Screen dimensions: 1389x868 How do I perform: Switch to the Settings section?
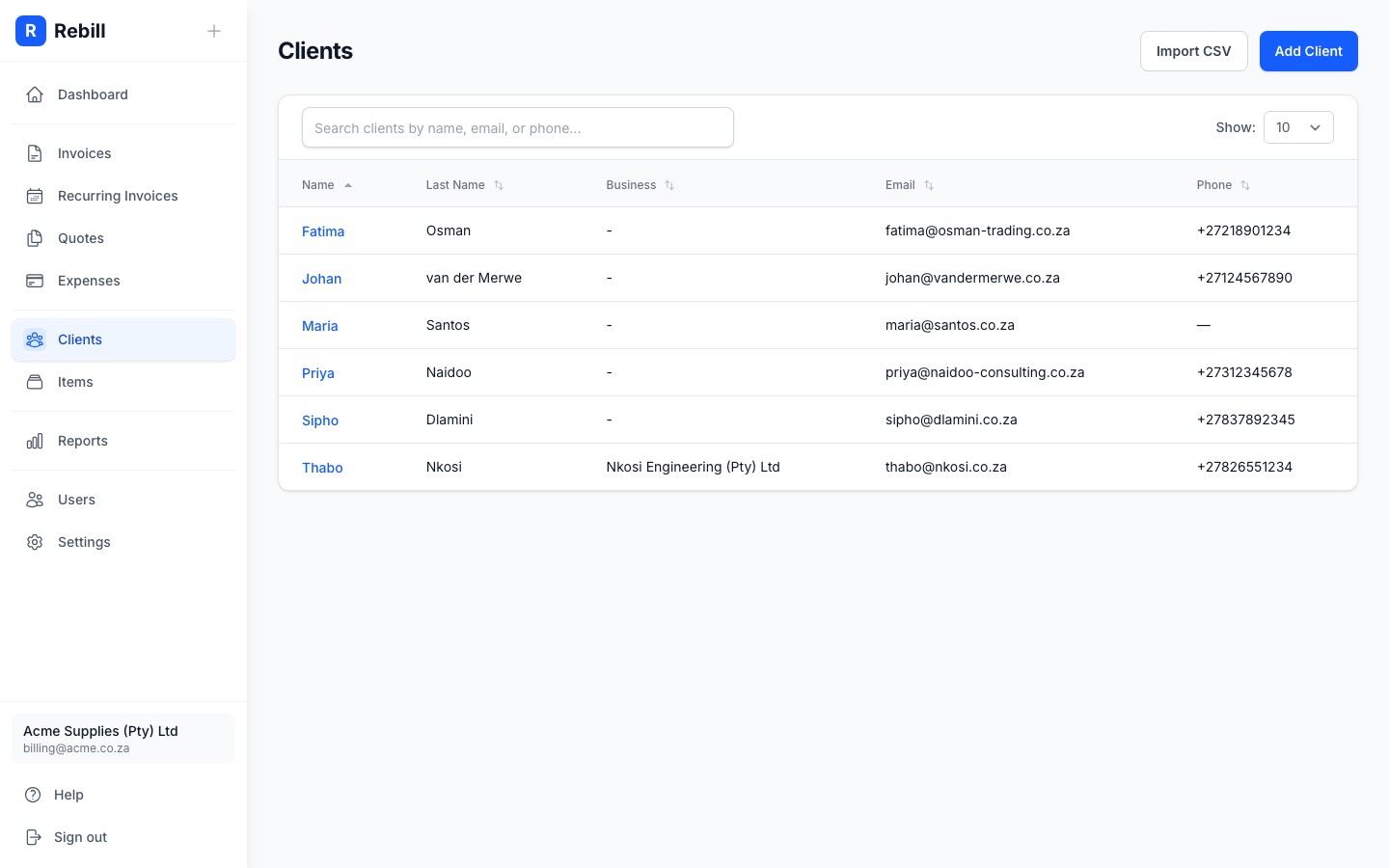(x=84, y=541)
